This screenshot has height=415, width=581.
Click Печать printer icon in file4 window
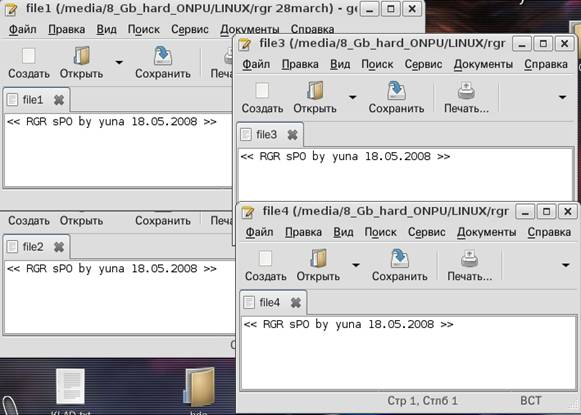(469, 259)
